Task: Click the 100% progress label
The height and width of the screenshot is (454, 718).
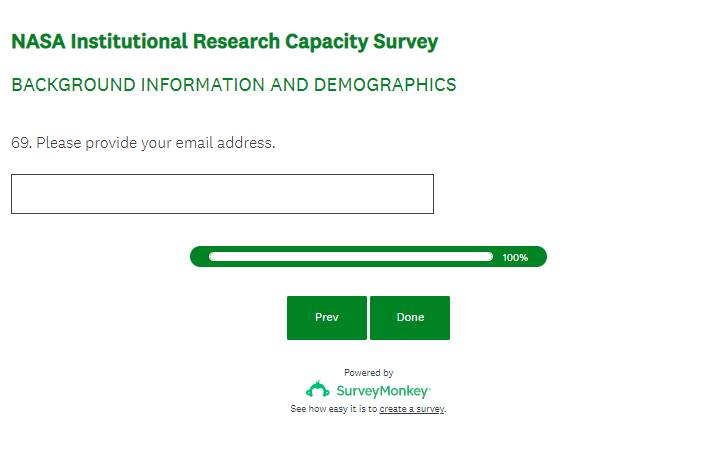Action: coord(515,258)
